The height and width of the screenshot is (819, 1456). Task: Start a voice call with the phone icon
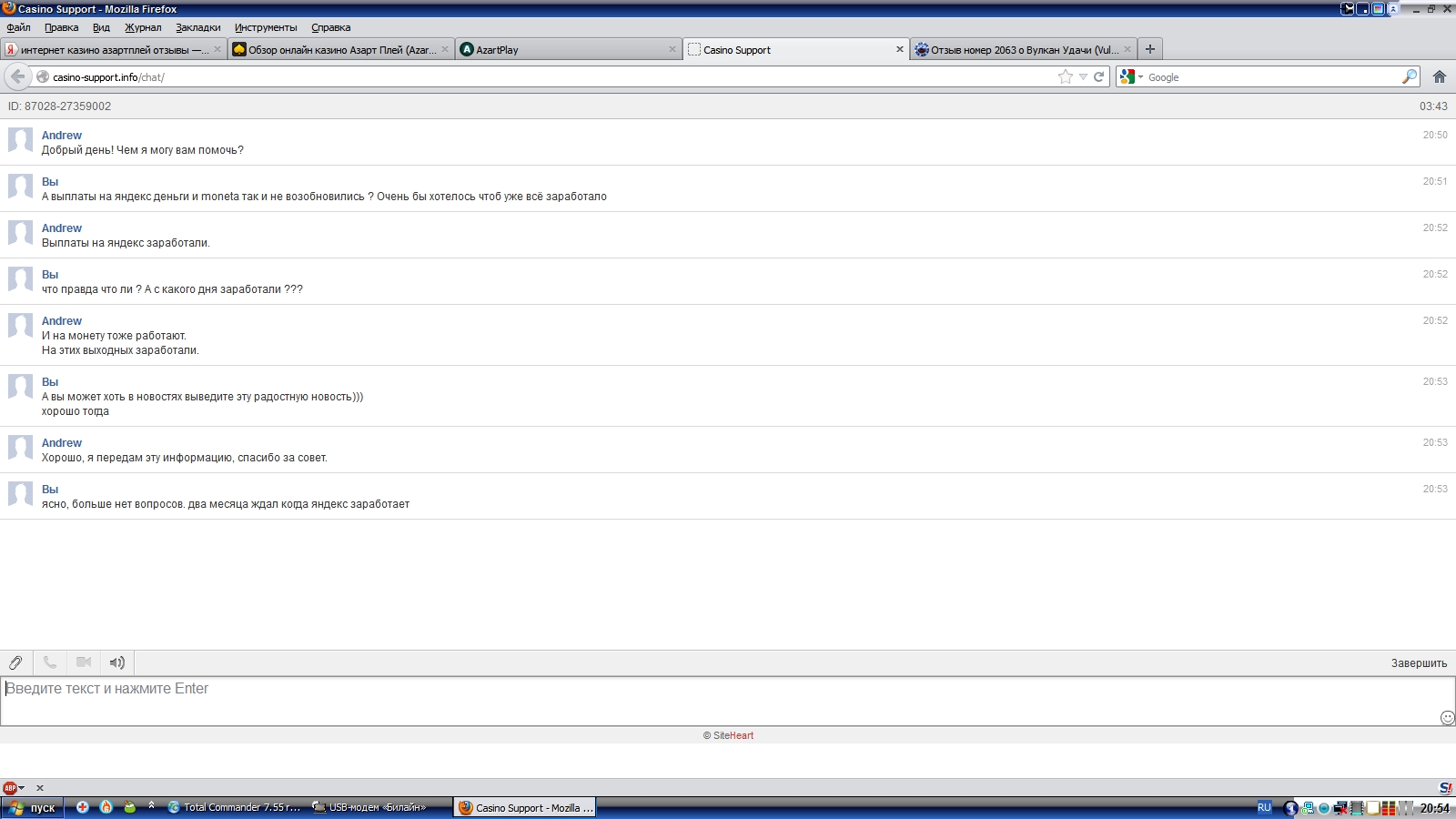(50, 662)
